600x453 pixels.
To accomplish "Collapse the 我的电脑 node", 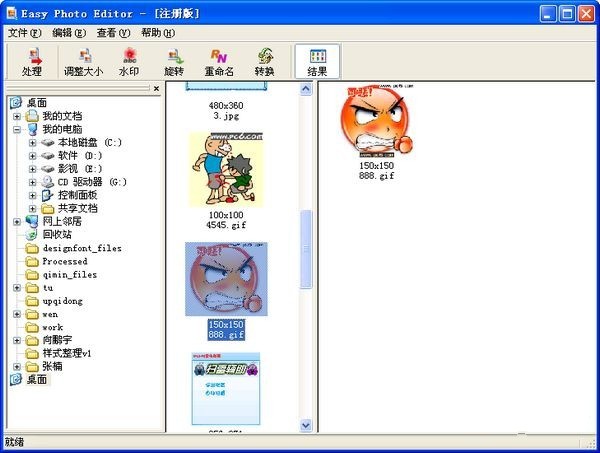I will 17,129.
